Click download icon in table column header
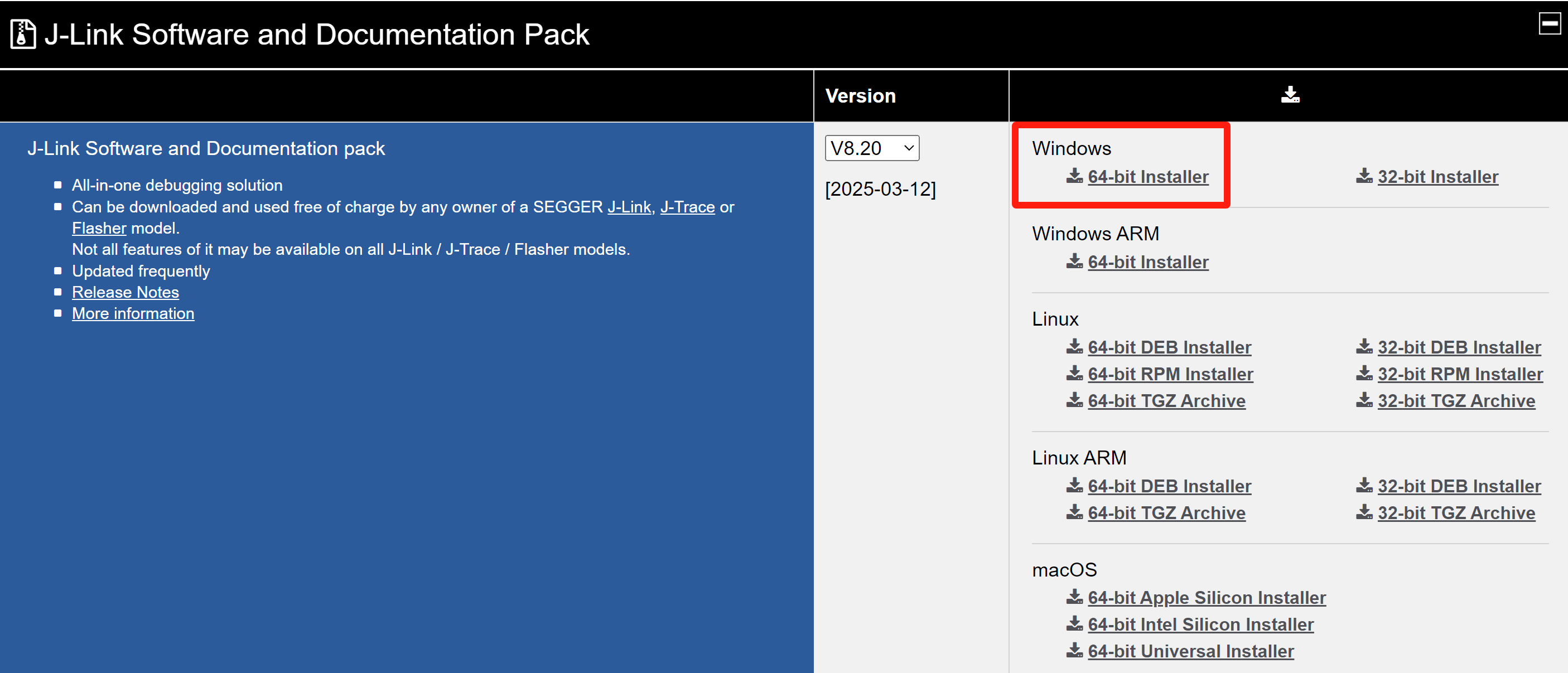Image resolution: width=1568 pixels, height=673 pixels. [1290, 95]
